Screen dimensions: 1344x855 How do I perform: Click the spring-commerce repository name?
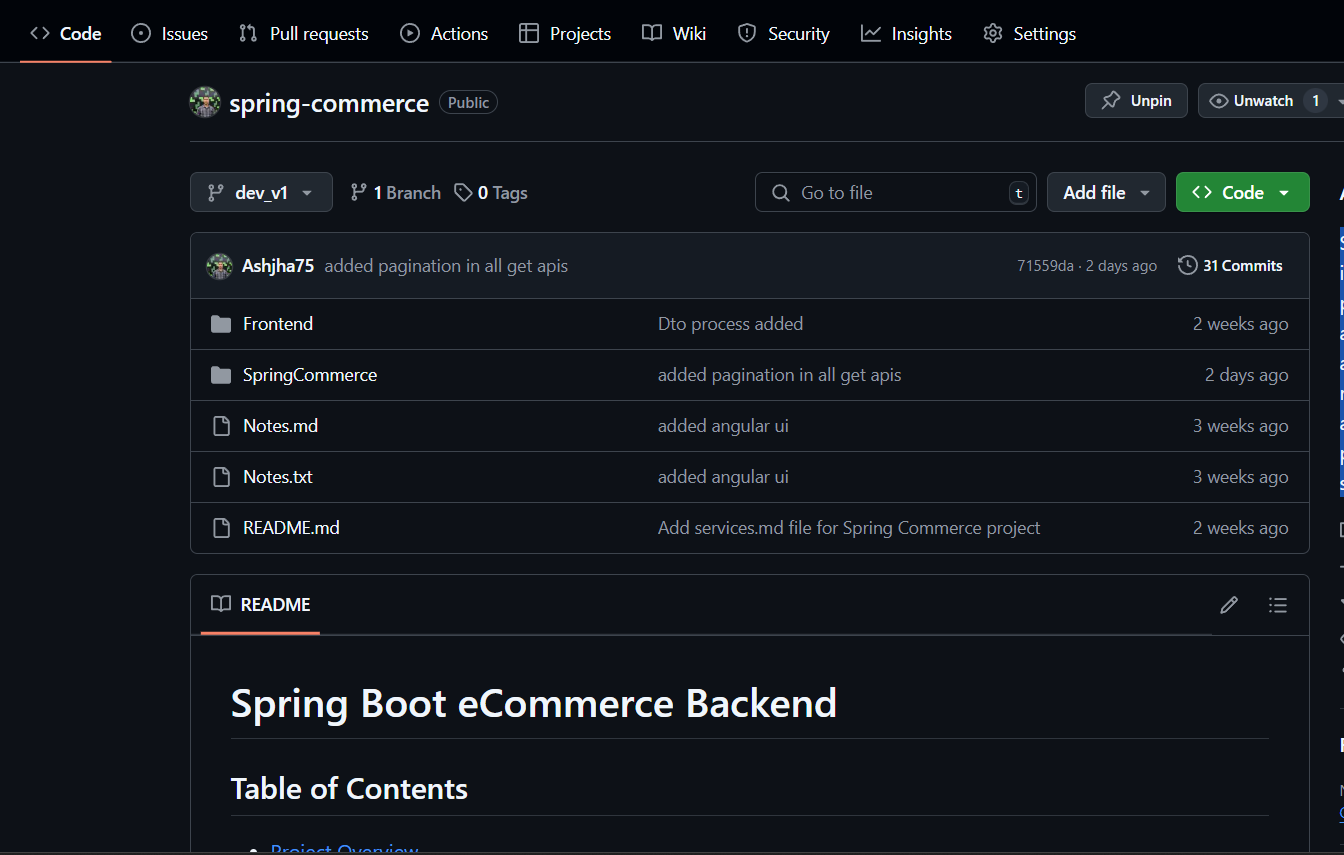pos(329,103)
